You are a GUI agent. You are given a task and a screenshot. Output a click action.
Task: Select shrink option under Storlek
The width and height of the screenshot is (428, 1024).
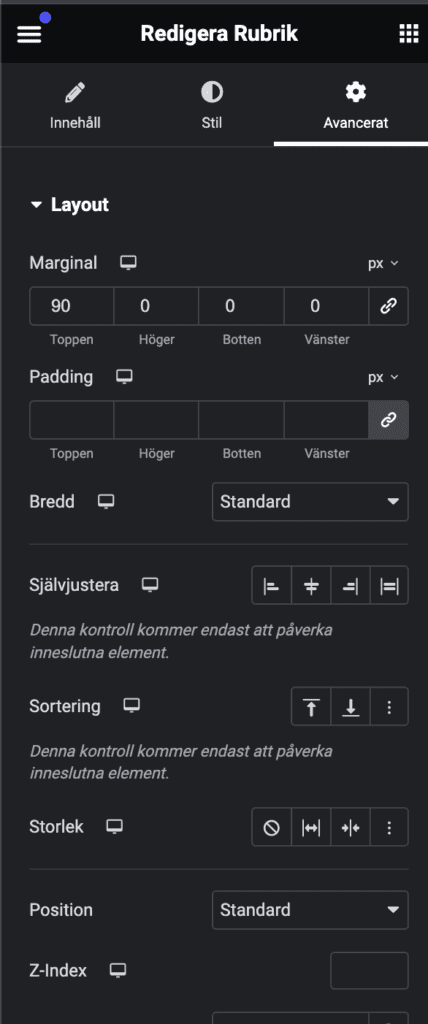click(350, 827)
